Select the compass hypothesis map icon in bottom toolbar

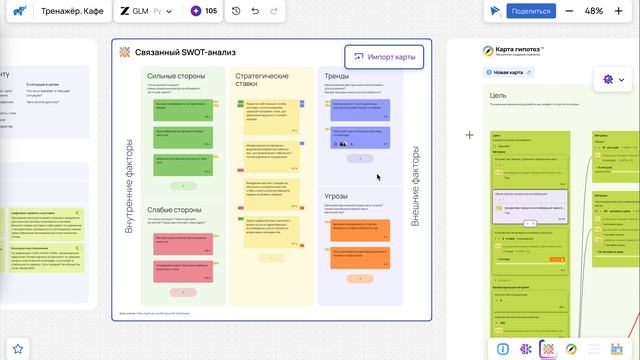pos(571,349)
